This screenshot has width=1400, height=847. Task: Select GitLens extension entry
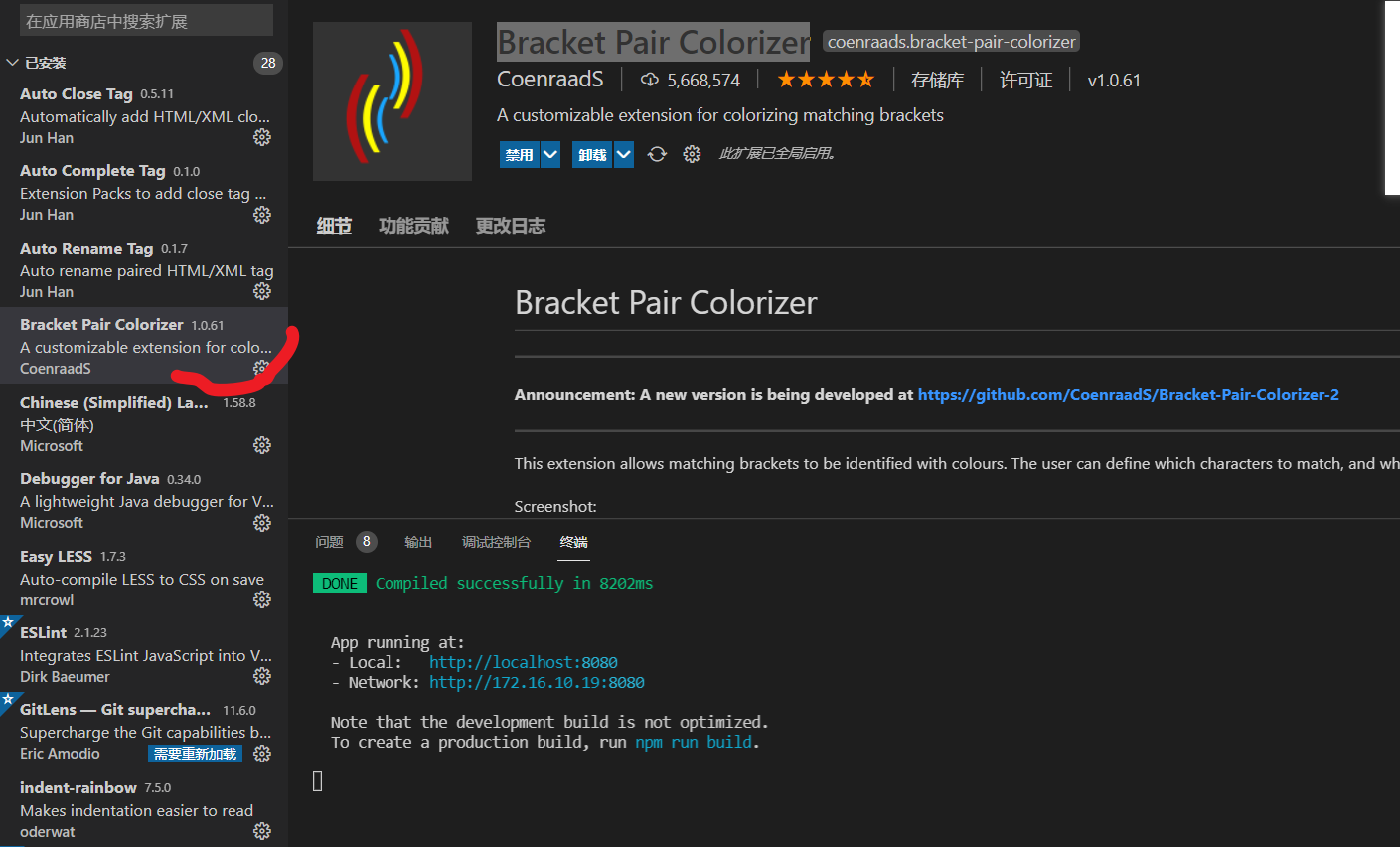coord(144,732)
